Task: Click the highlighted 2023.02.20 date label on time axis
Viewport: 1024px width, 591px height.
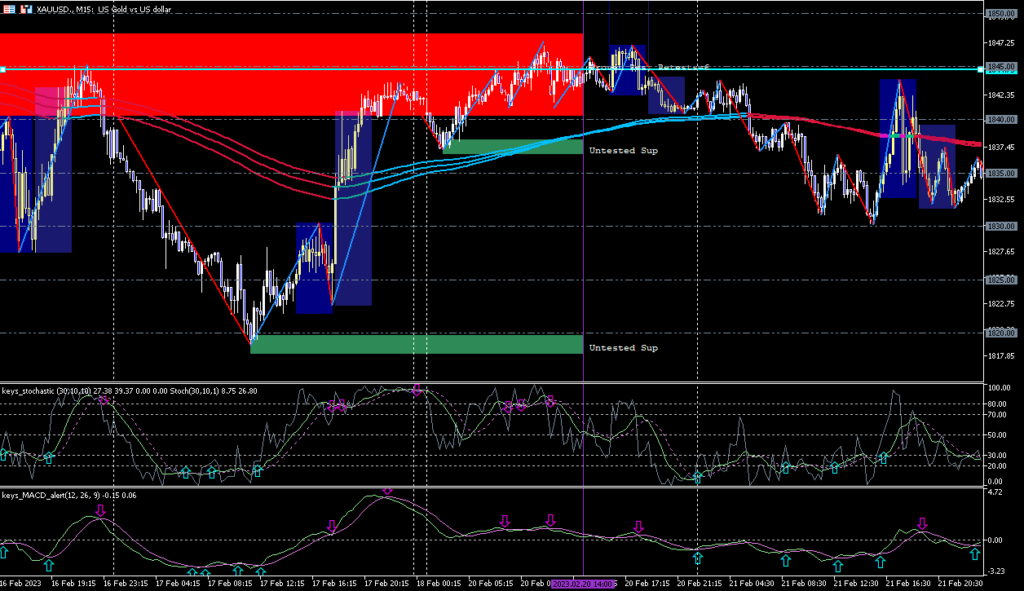Action: click(x=582, y=582)
